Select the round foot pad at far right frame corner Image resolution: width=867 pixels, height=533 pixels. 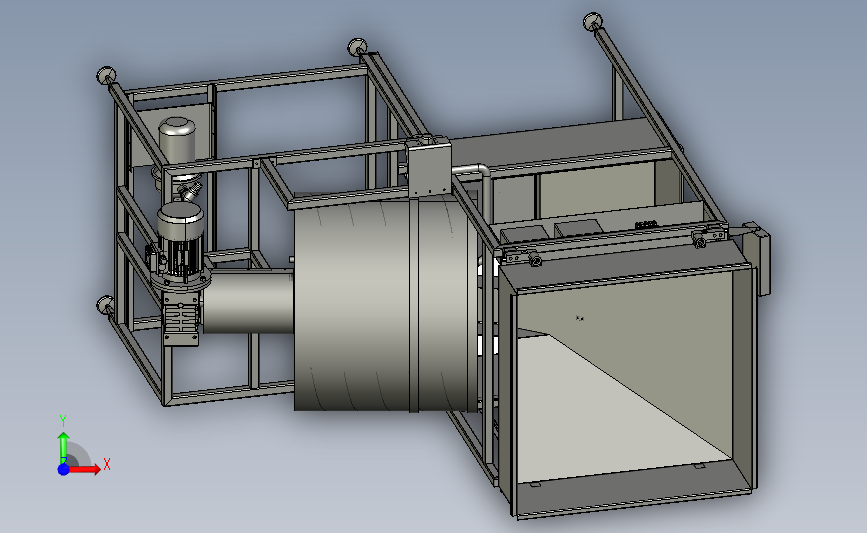pos(592,22)
